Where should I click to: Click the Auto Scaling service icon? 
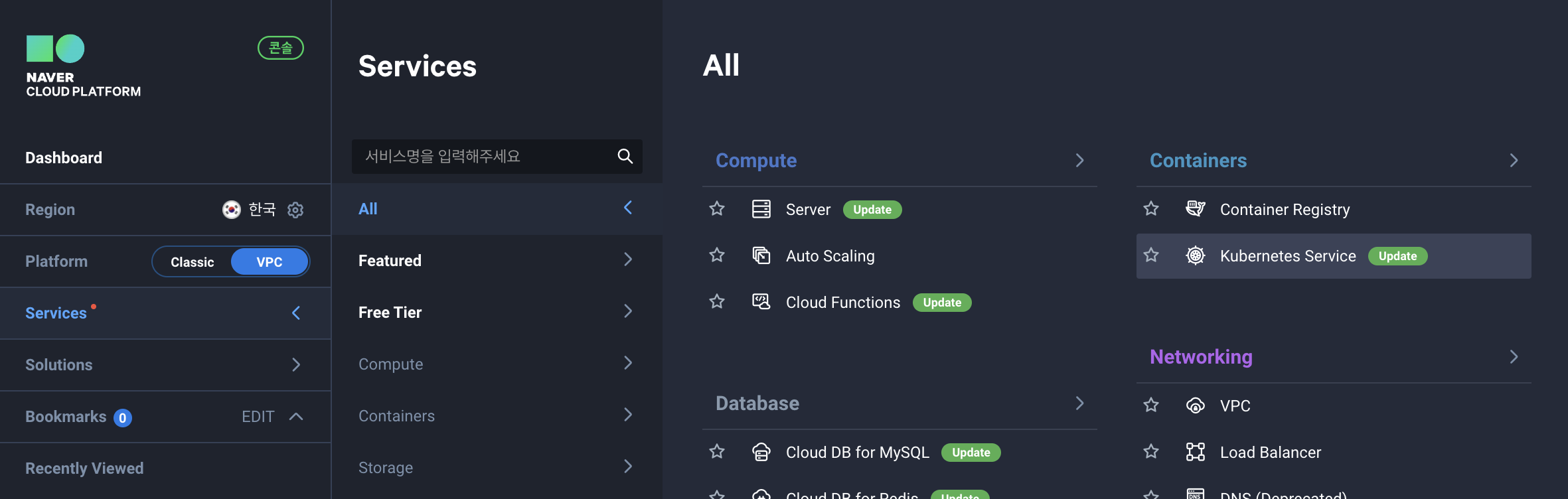click(761, 255)
